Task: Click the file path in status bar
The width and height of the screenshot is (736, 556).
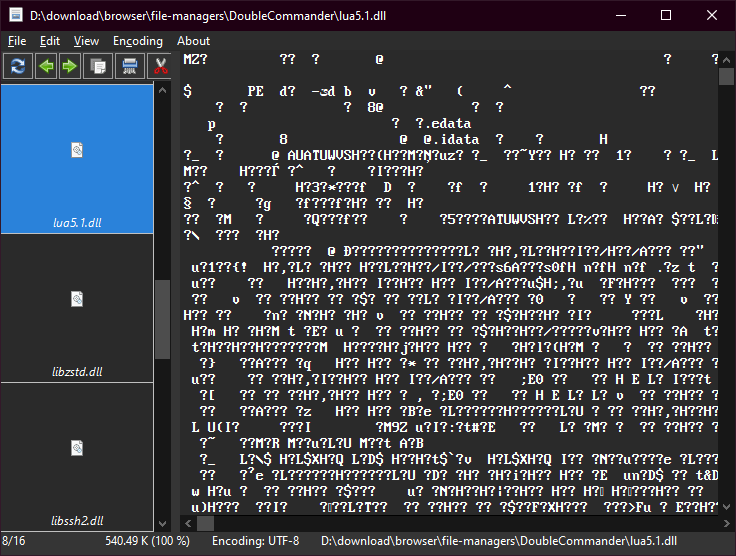Action: [500, 541]
